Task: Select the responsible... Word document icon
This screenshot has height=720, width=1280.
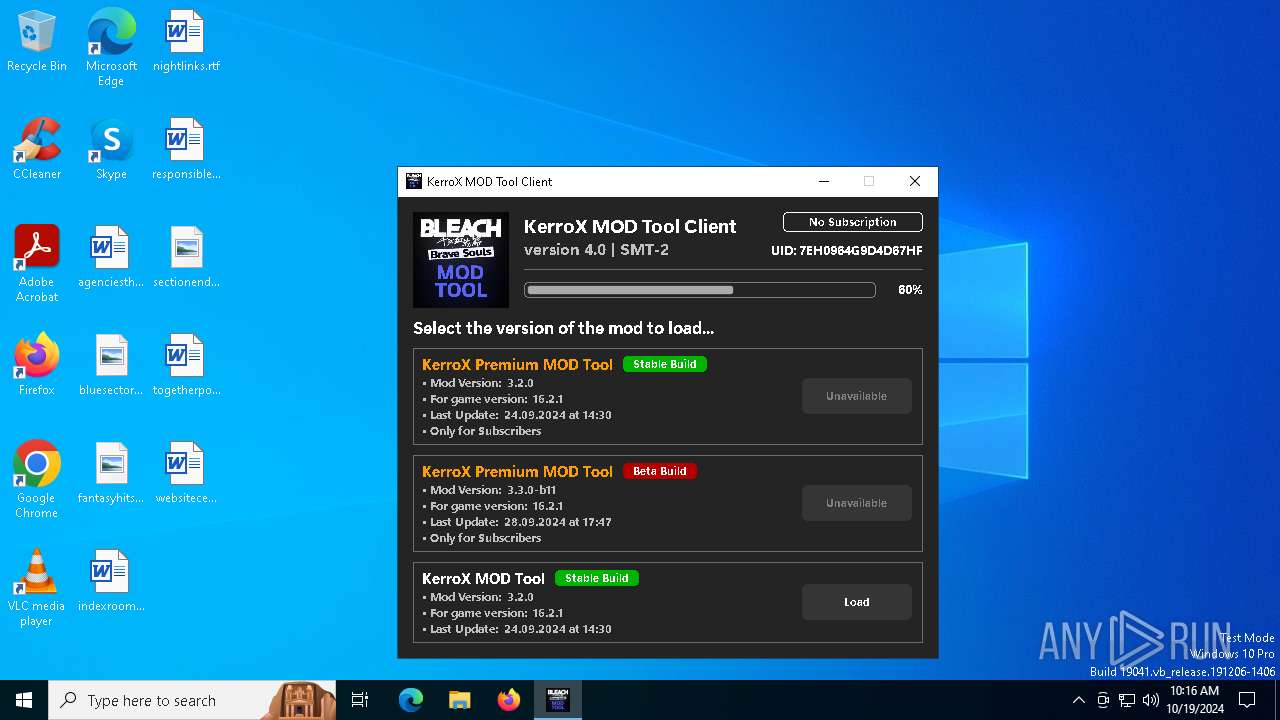Action: click(186, 150)
